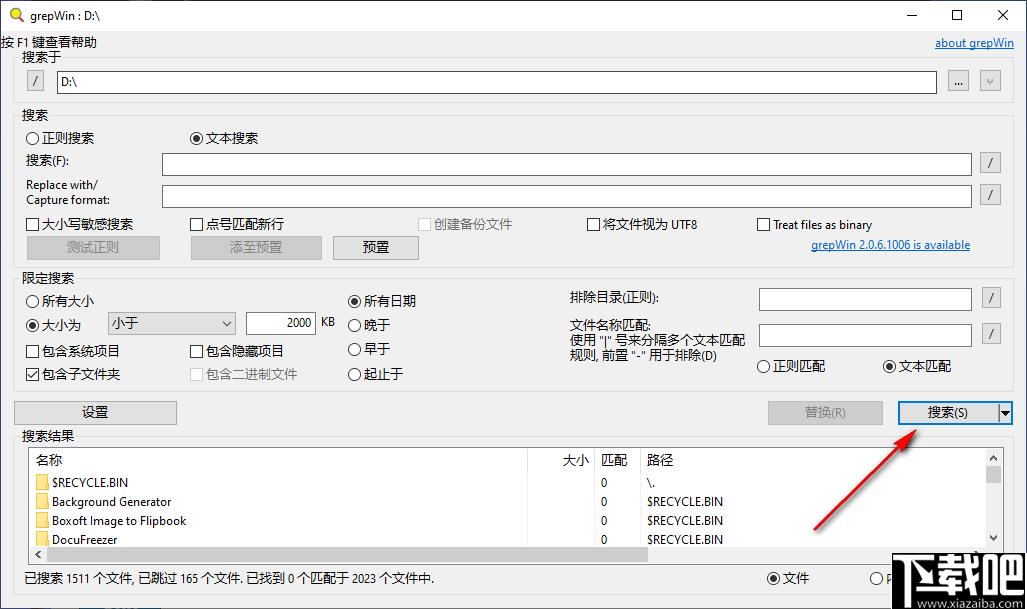Click results horizontal scrollbar left arrow
The image size is (1027, 609).
[38, 555]
